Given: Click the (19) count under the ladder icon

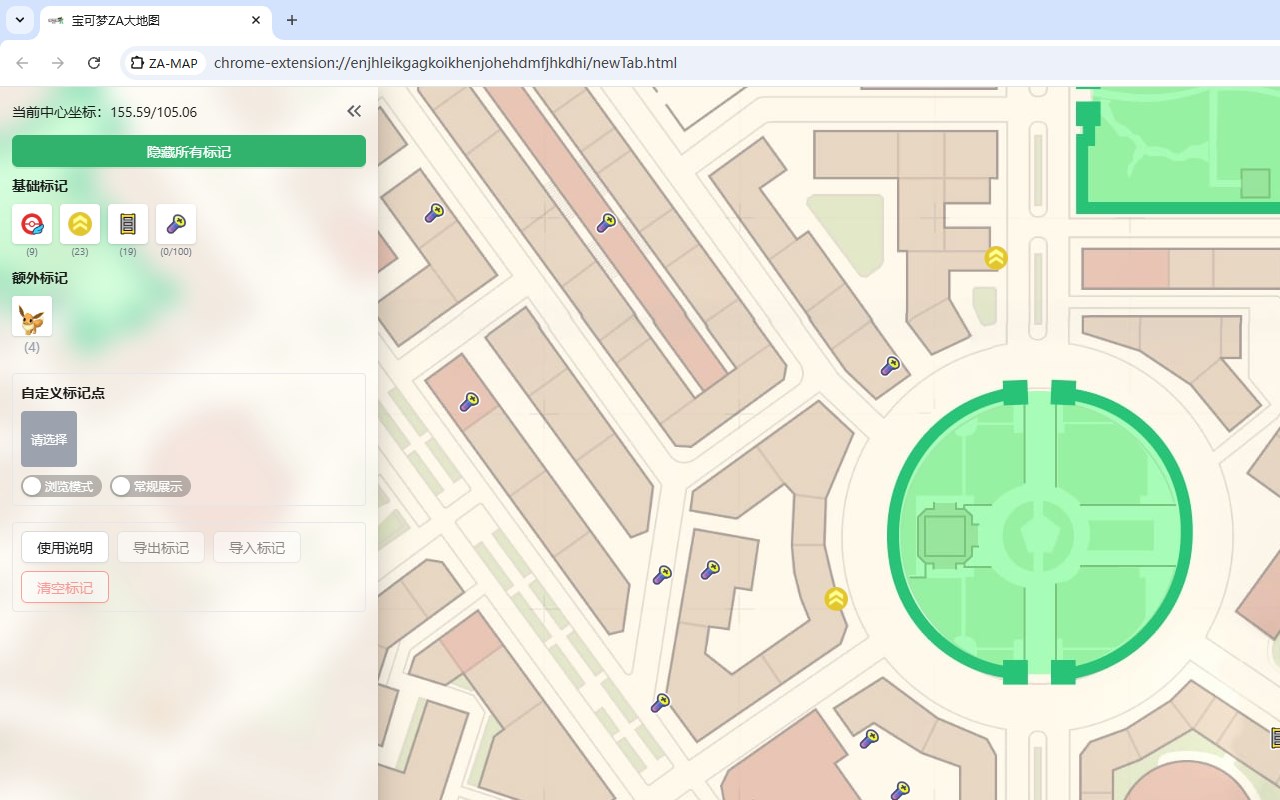Looking at the screenshot, I should coord(128,252).
